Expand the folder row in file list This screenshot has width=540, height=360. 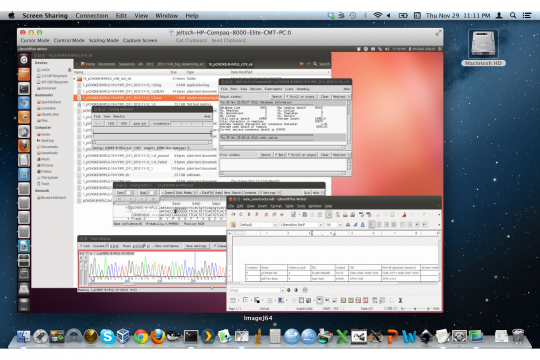[75, 79]
